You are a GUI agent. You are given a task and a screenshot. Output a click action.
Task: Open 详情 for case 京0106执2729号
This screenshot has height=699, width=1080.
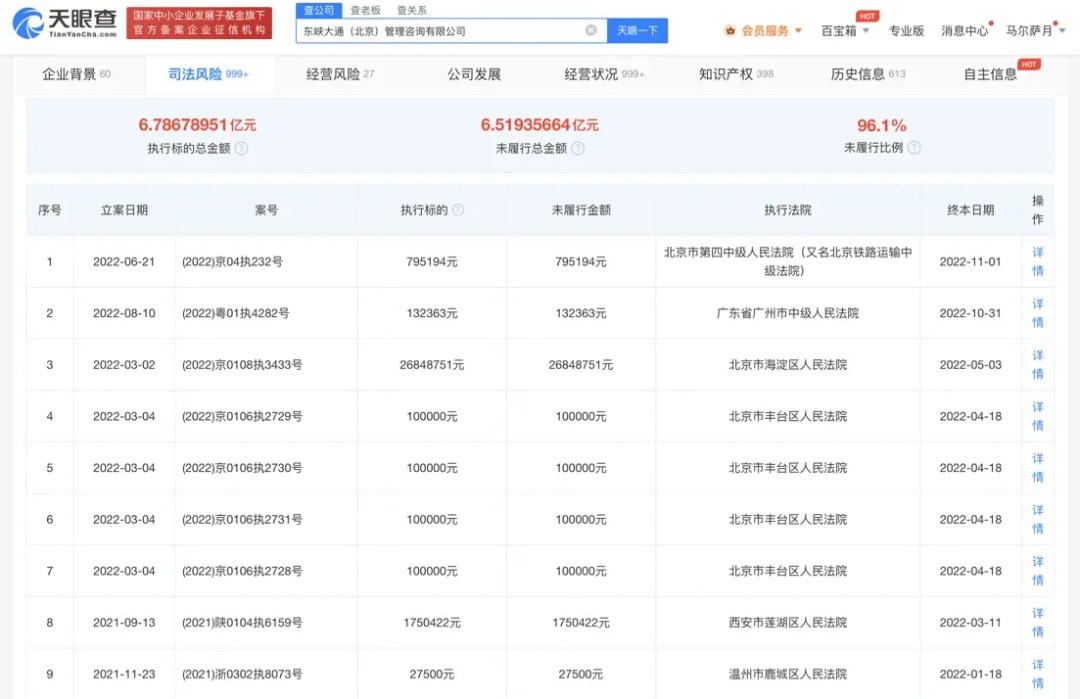pyautogui.click(x=1038, y=417)
